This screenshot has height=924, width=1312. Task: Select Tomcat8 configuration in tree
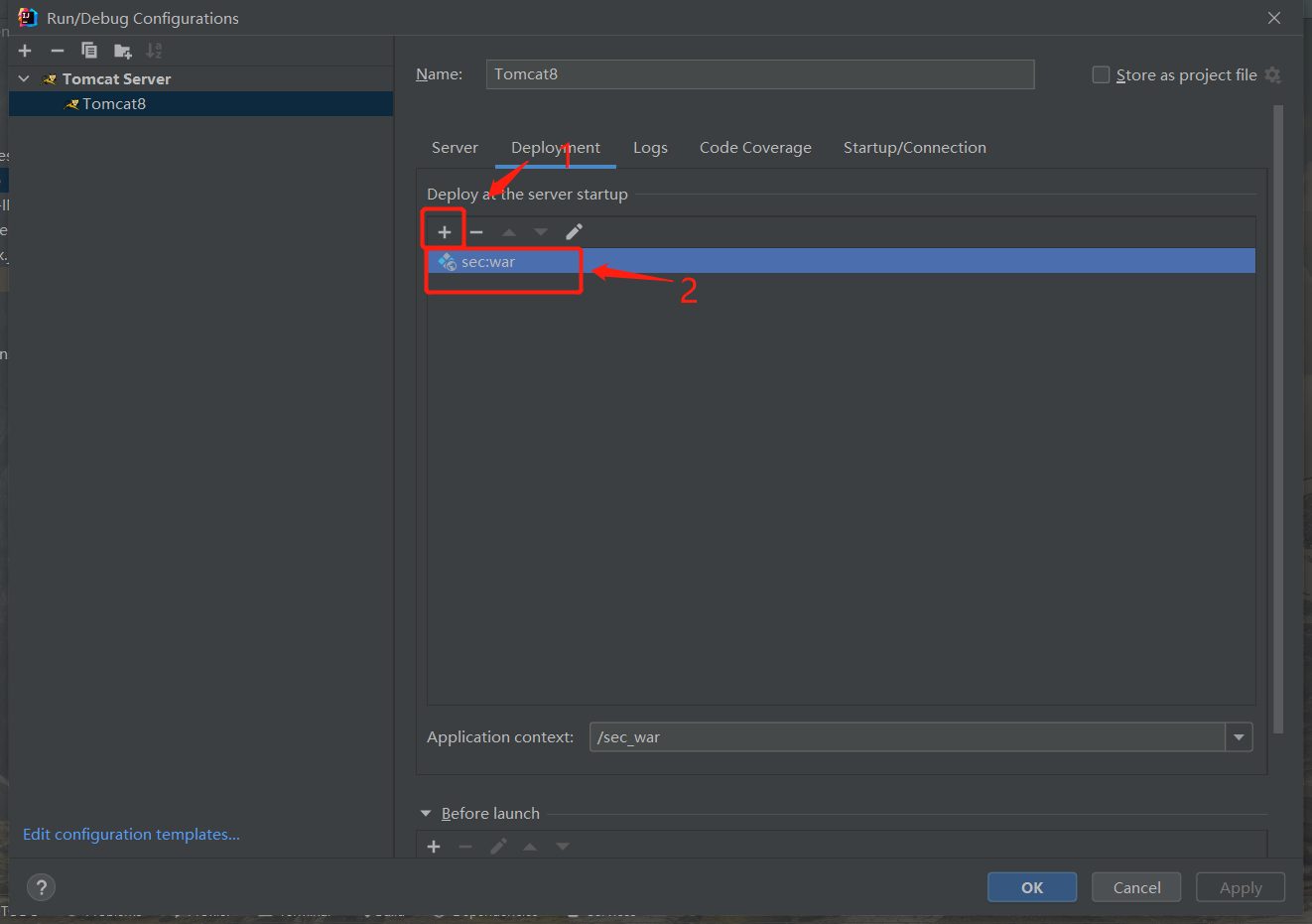(201, 104)
